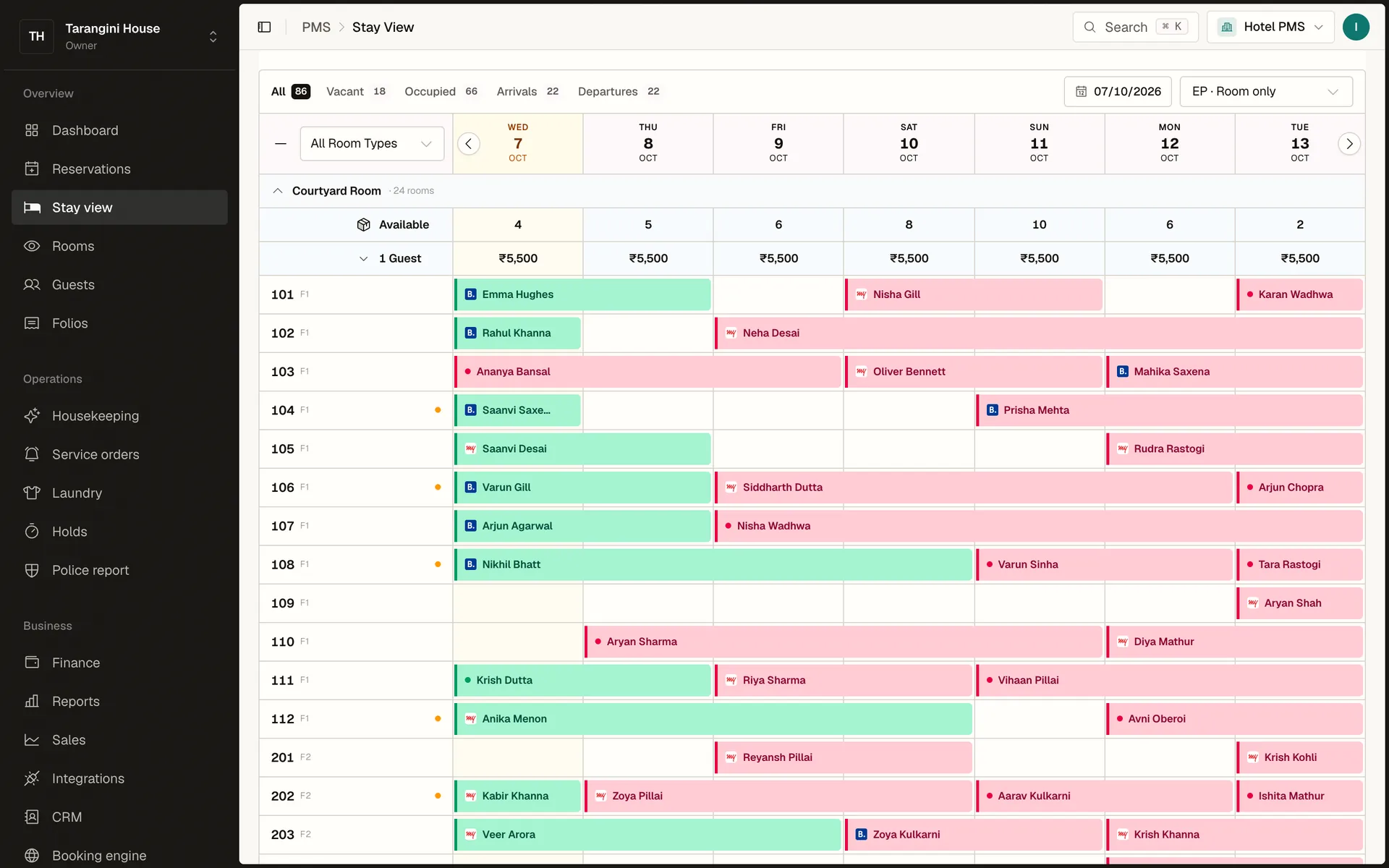Click the user avatar
The height and width of the screenshot is (868, 1389).
[1356, 27]
